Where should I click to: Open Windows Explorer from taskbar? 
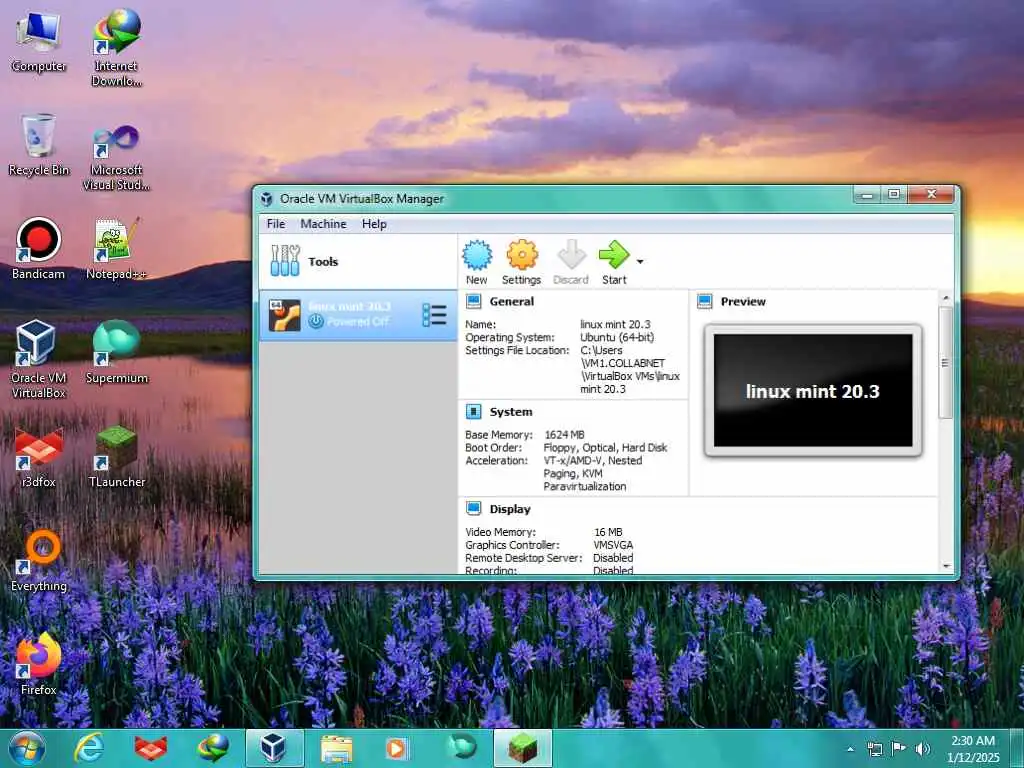(337, 748)
